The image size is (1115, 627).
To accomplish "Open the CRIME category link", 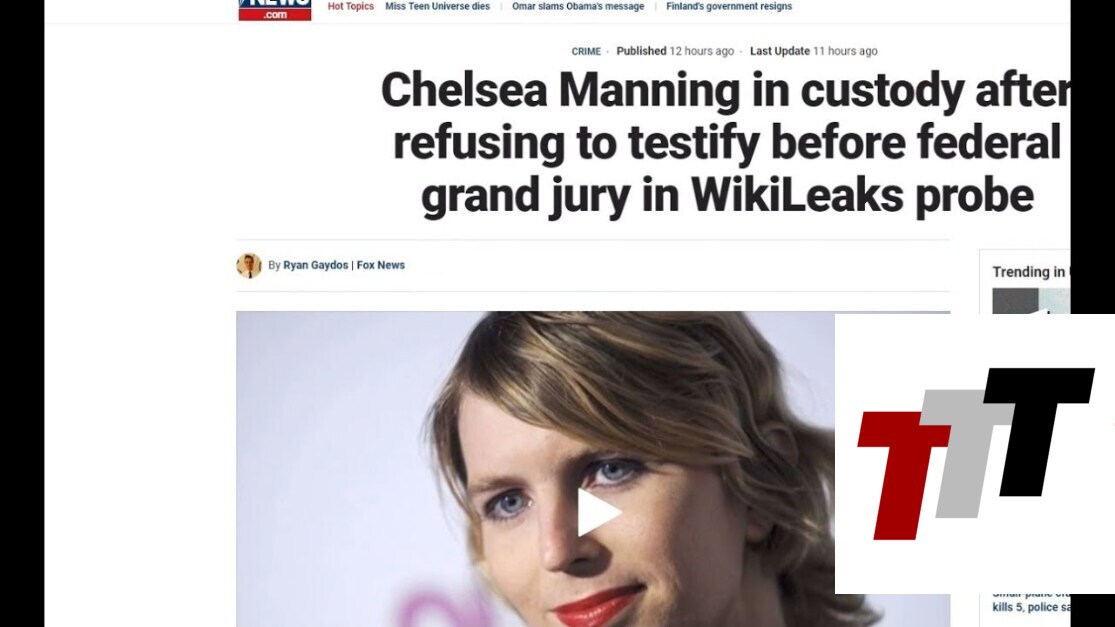I will 586,51.
